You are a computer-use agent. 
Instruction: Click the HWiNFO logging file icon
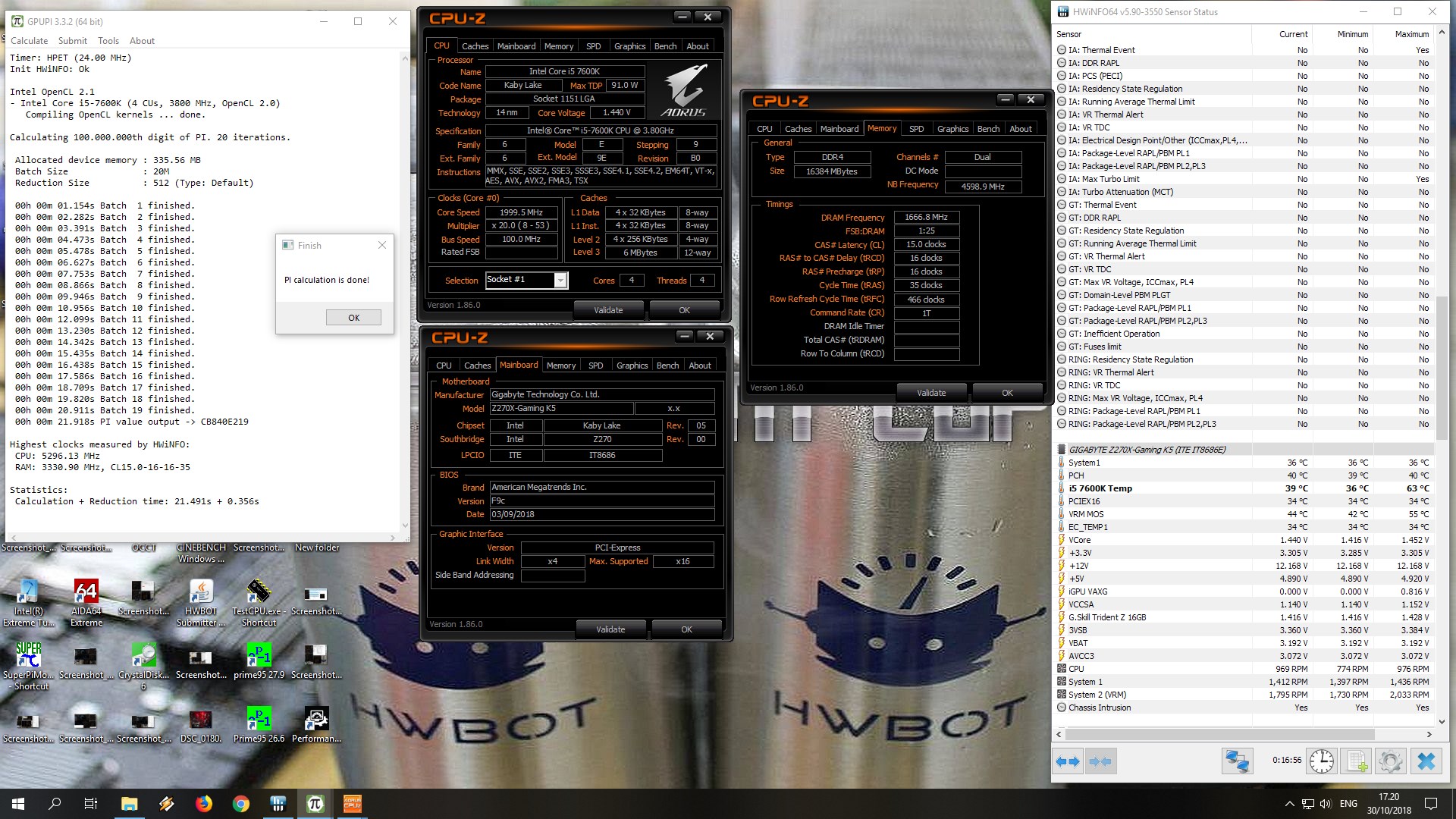coord(1356,761)
